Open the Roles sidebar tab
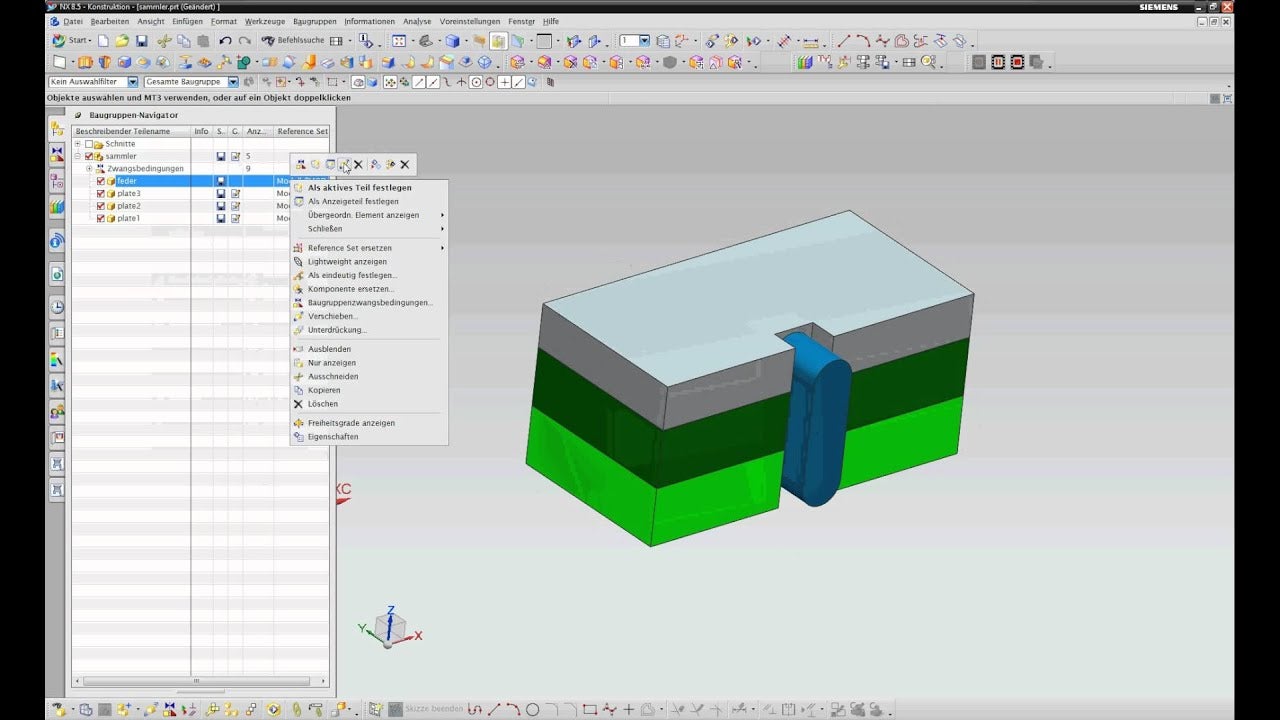 57,411
